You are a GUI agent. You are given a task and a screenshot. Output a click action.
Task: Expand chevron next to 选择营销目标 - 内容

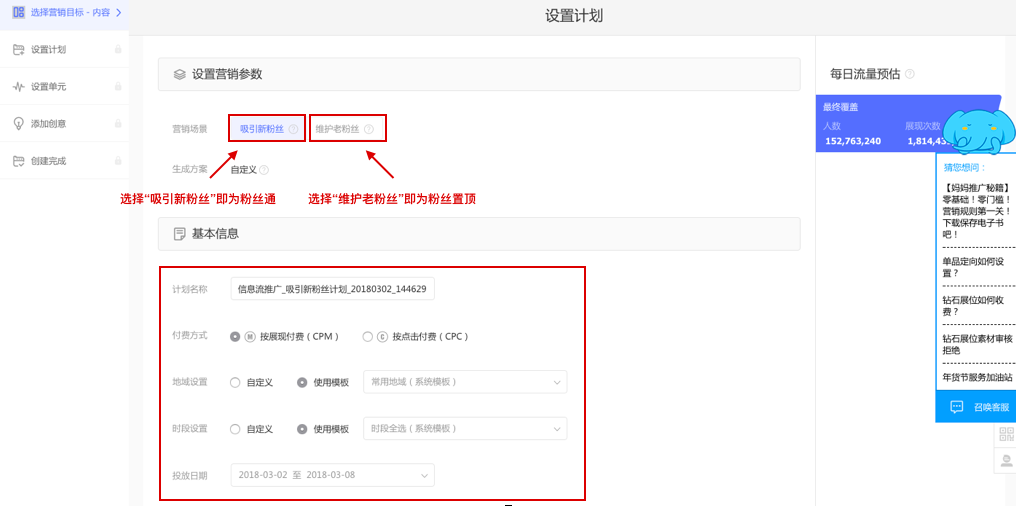[119, 12]
